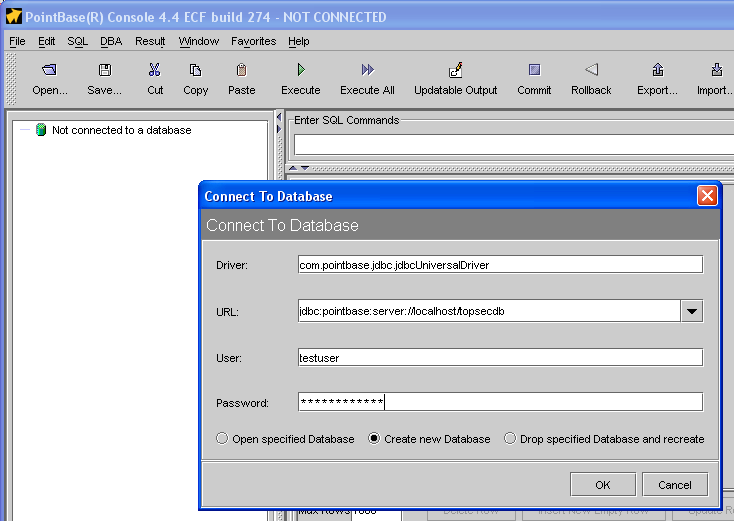Viewport: 734px width, 521px height.
Task: Expand the left panel using the splitter right arrow
Action: pyautogui.click(x=279, y=129)
